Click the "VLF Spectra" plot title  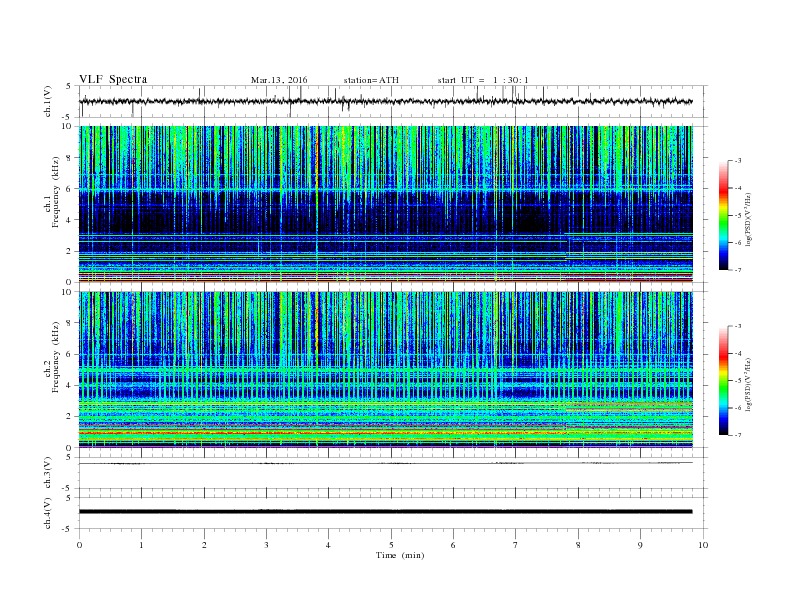tap(113, 80)
